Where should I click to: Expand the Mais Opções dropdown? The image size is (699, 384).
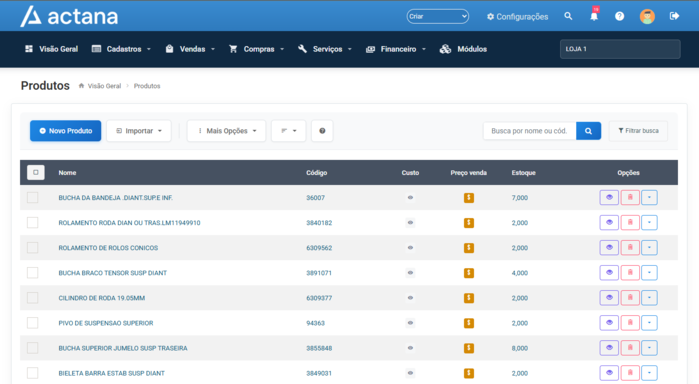click(x=226, y=131)
